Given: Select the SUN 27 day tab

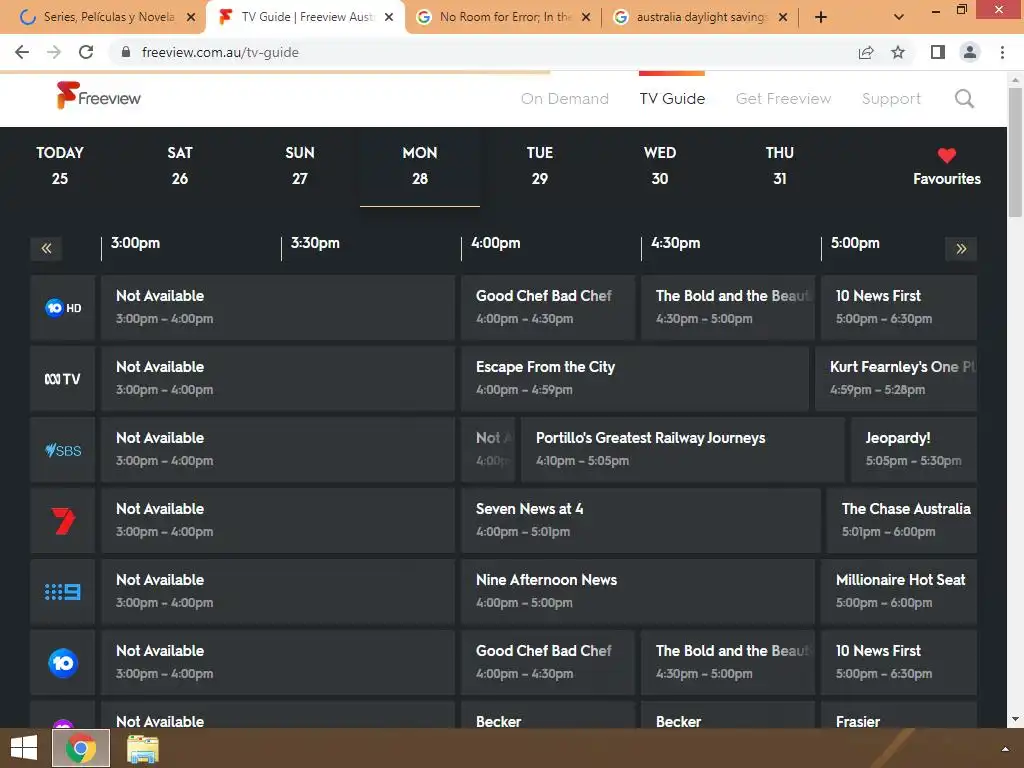Looking at the screenshot, I should (300, 166).
